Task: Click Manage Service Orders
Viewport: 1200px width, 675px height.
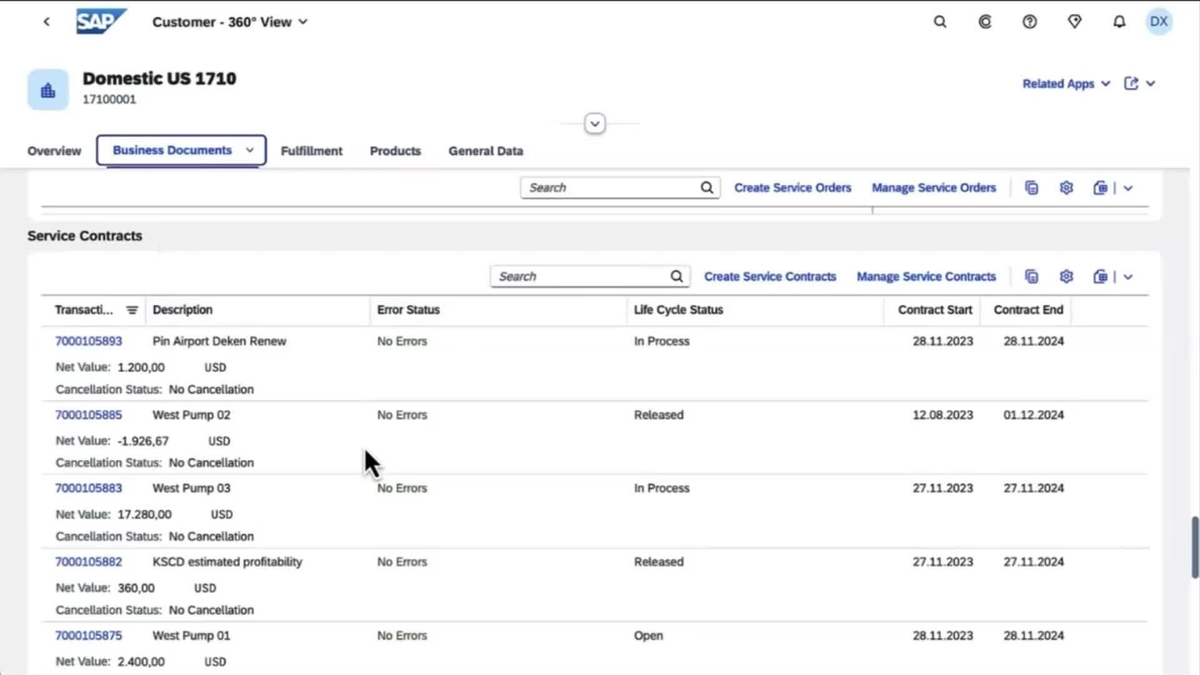Action: coord(934,187)
